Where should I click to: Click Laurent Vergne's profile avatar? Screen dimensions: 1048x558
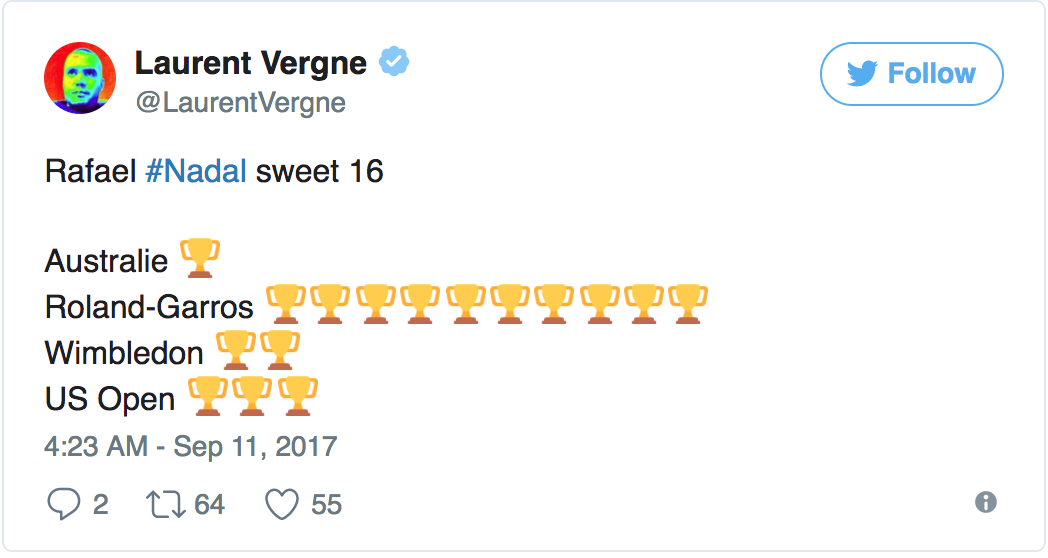80,78
